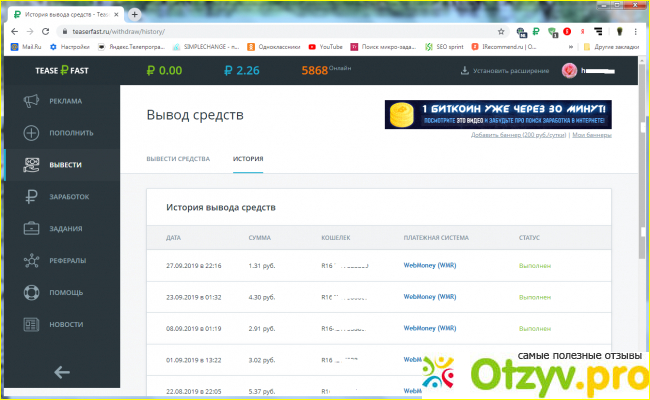
Task: Click the user profile avatar
Action: [x=570, y=70]
